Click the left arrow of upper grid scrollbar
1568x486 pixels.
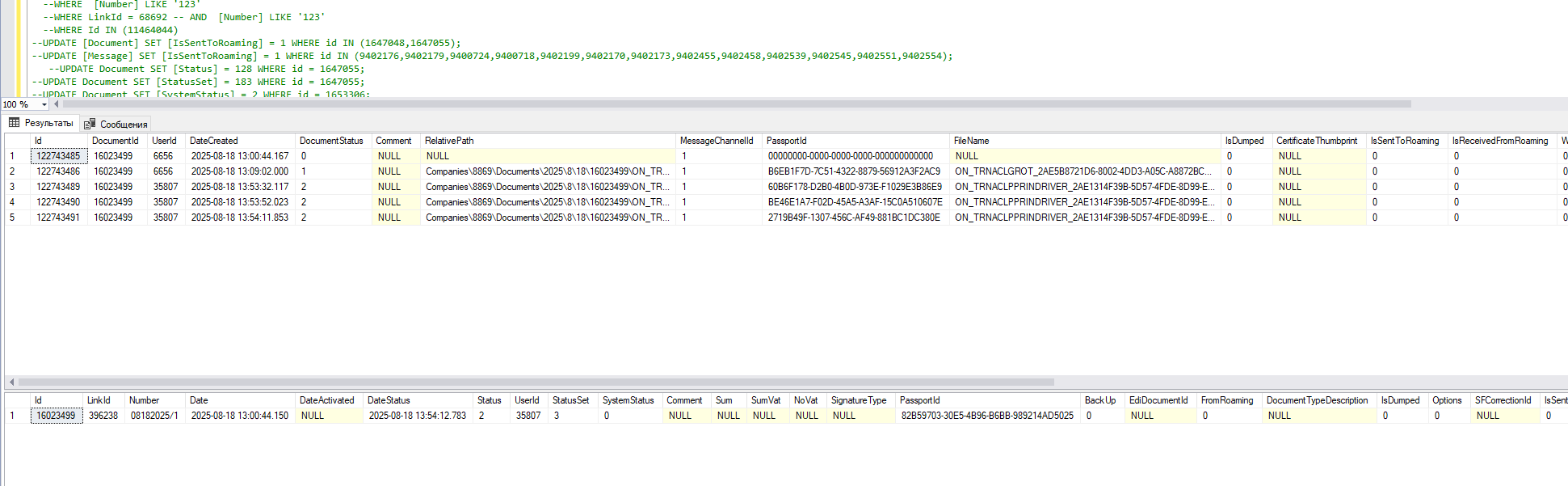tap(11, 382)
